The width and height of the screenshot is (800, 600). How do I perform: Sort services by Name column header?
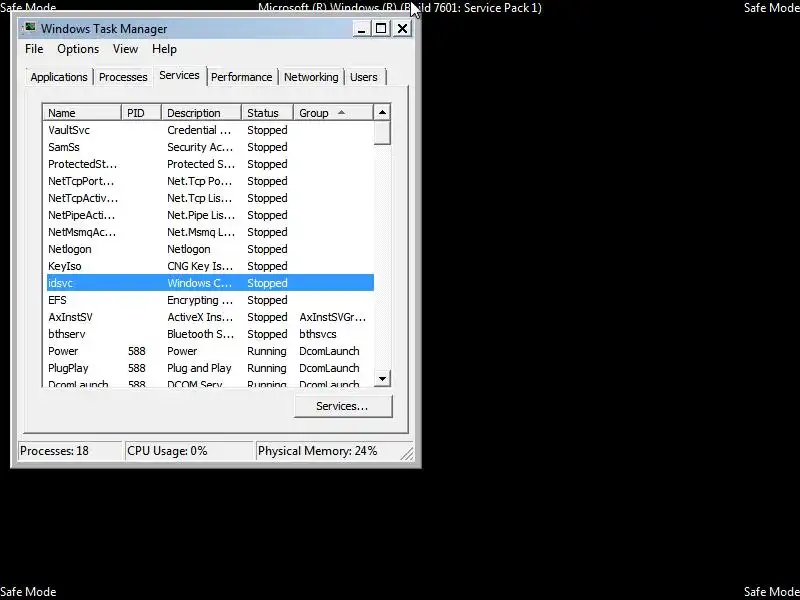click(82, 113)
